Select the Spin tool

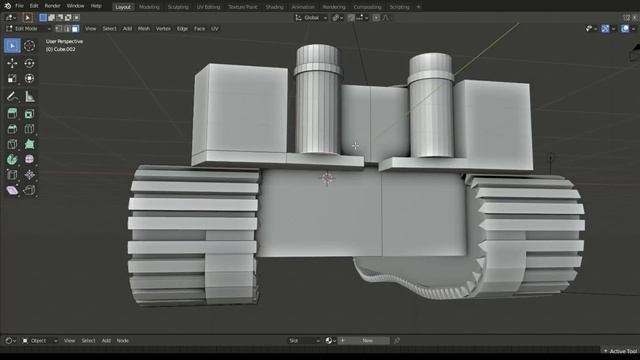point(12,160)
